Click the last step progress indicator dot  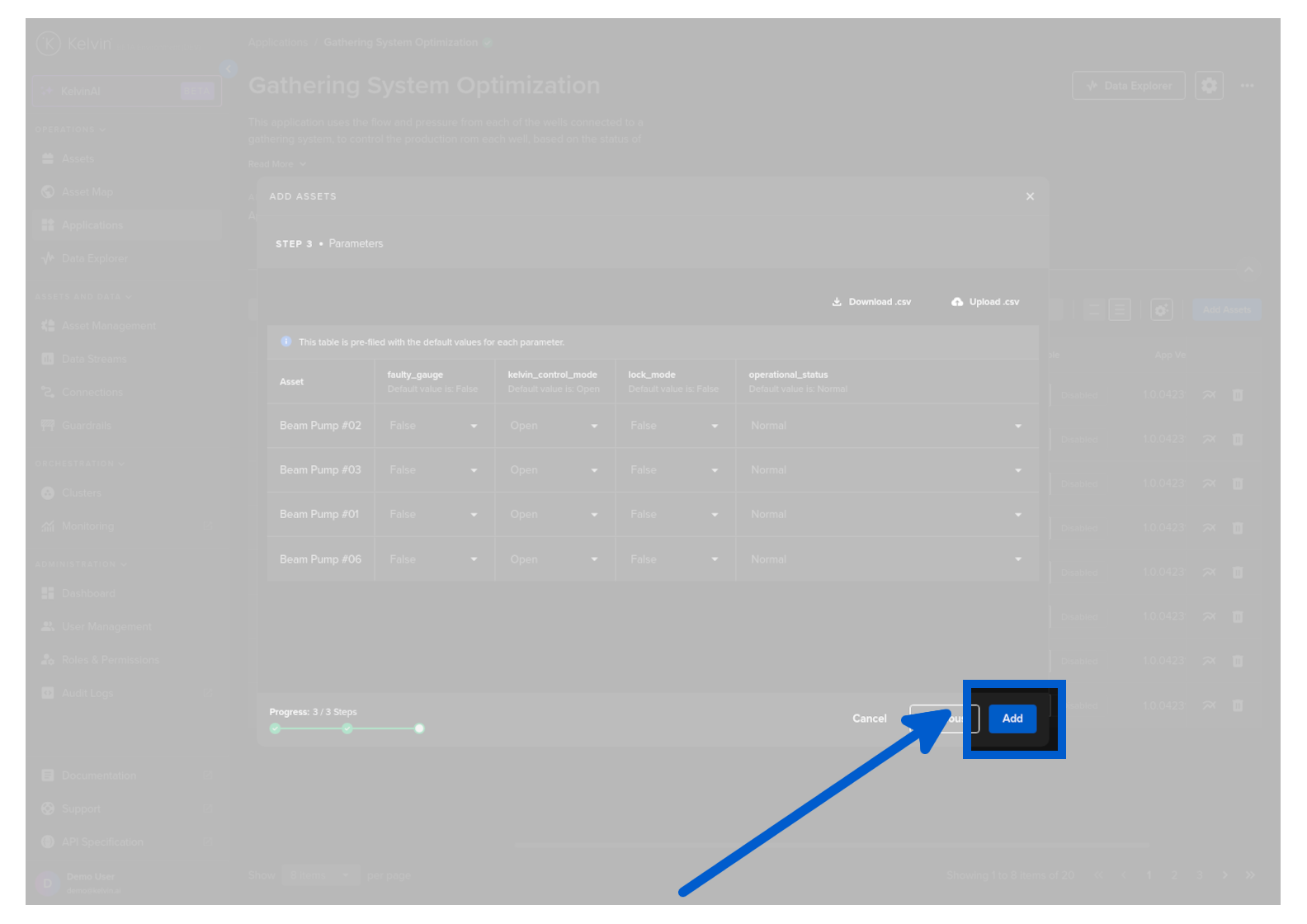click(419, 728)
